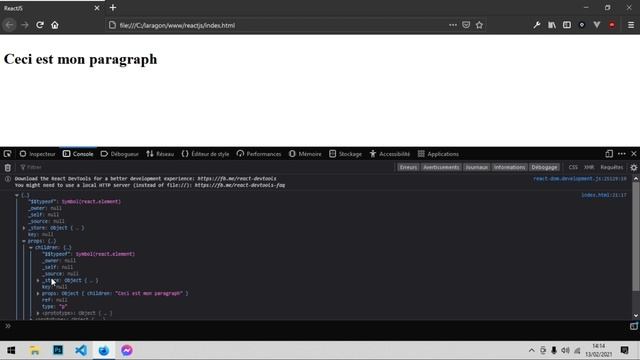Toggle split console editor mode icon
Screen dimensions: 640x360
click(x=633, y=326)
